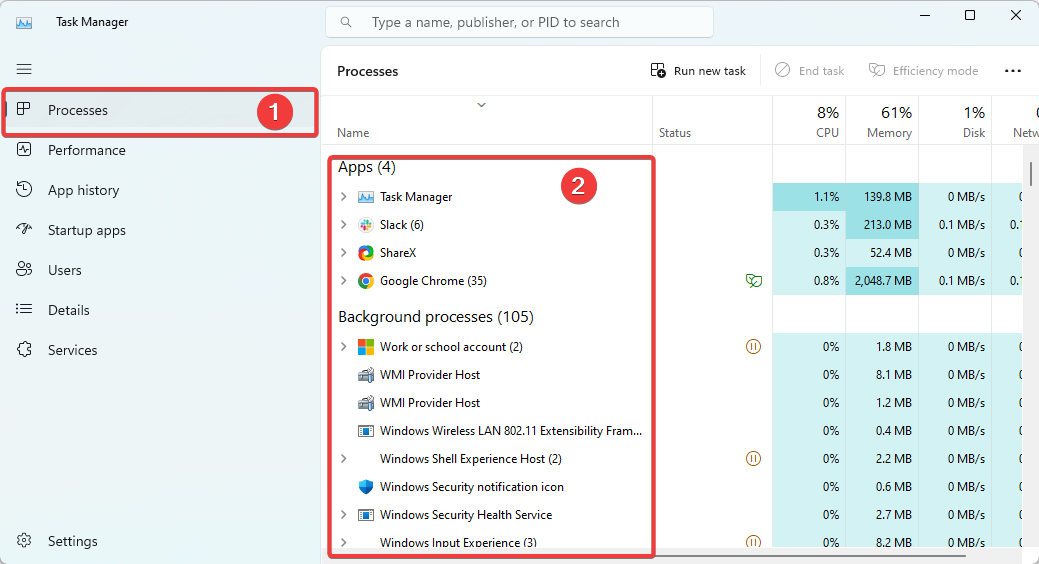Screen dimensions: 1039x564
Task: Click the Users sidebar icon
Action: 24,269
